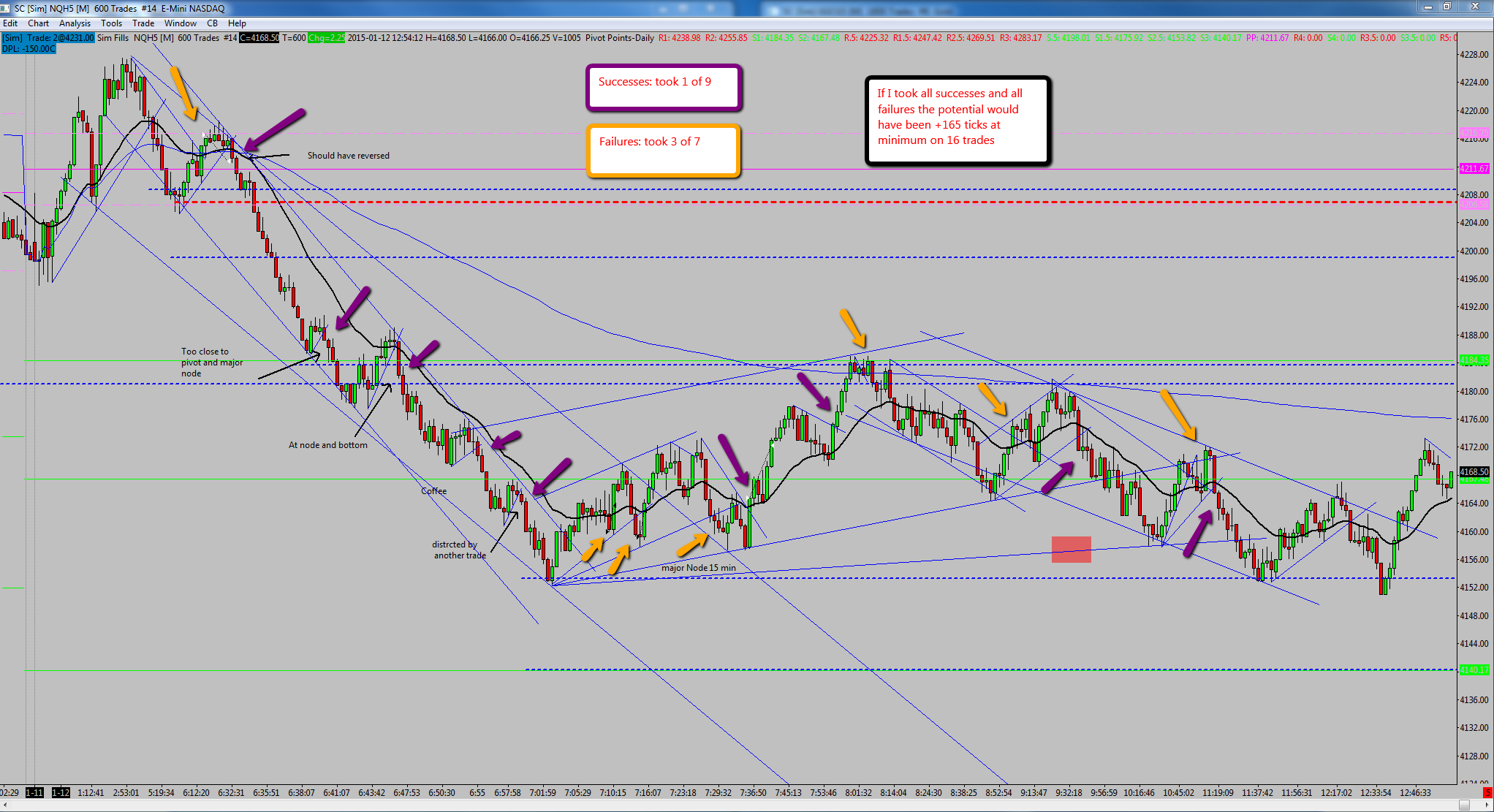Viewport: 1494px width, 812px height.
Task: Open the Window menu
Action: click(x=181, y=23)
